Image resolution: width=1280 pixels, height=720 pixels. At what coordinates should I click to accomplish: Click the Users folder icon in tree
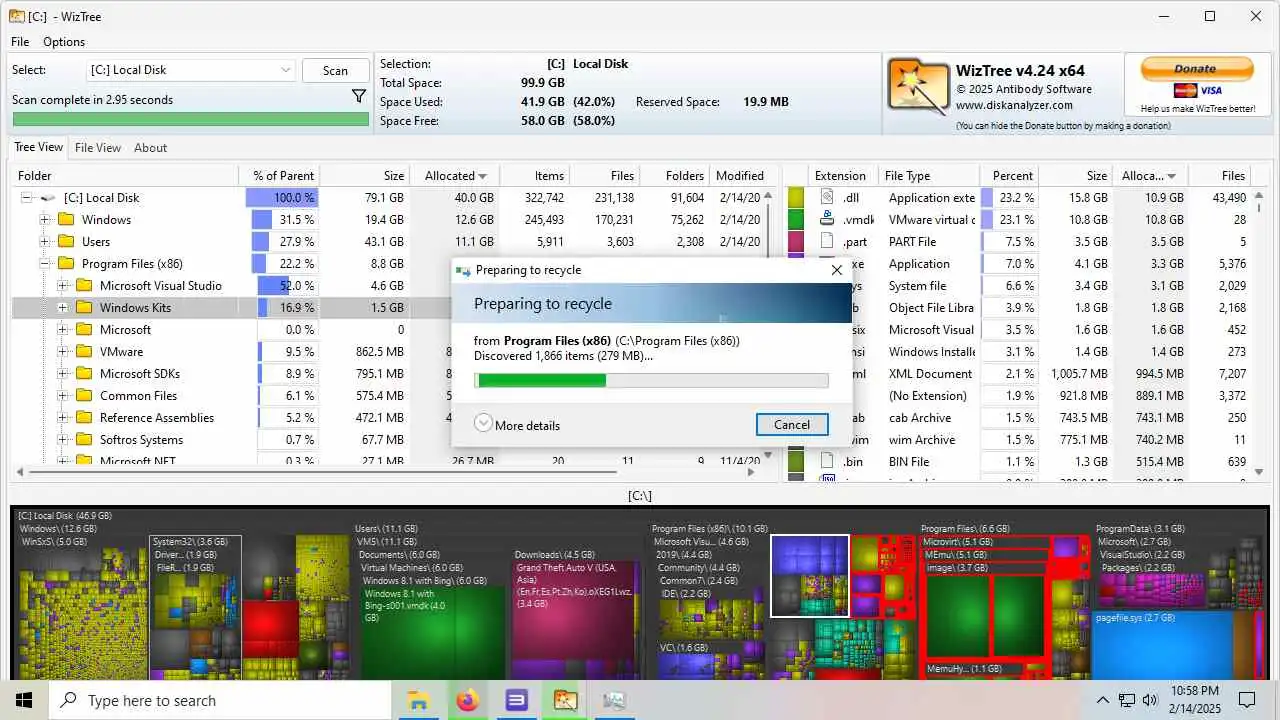pyautogui.click(x=67, y=242)
